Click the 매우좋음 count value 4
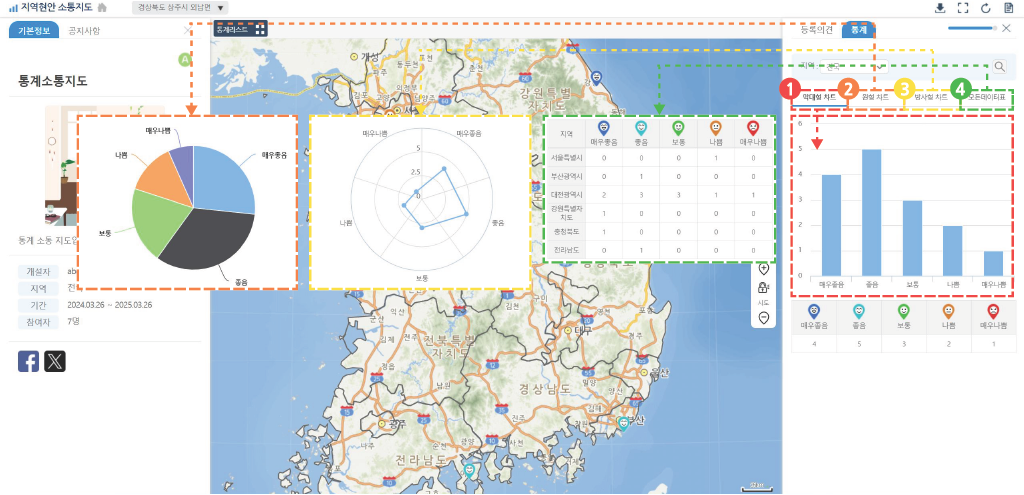The height and width of the screenshot is (495, 1024). click(x=813, y=343)
